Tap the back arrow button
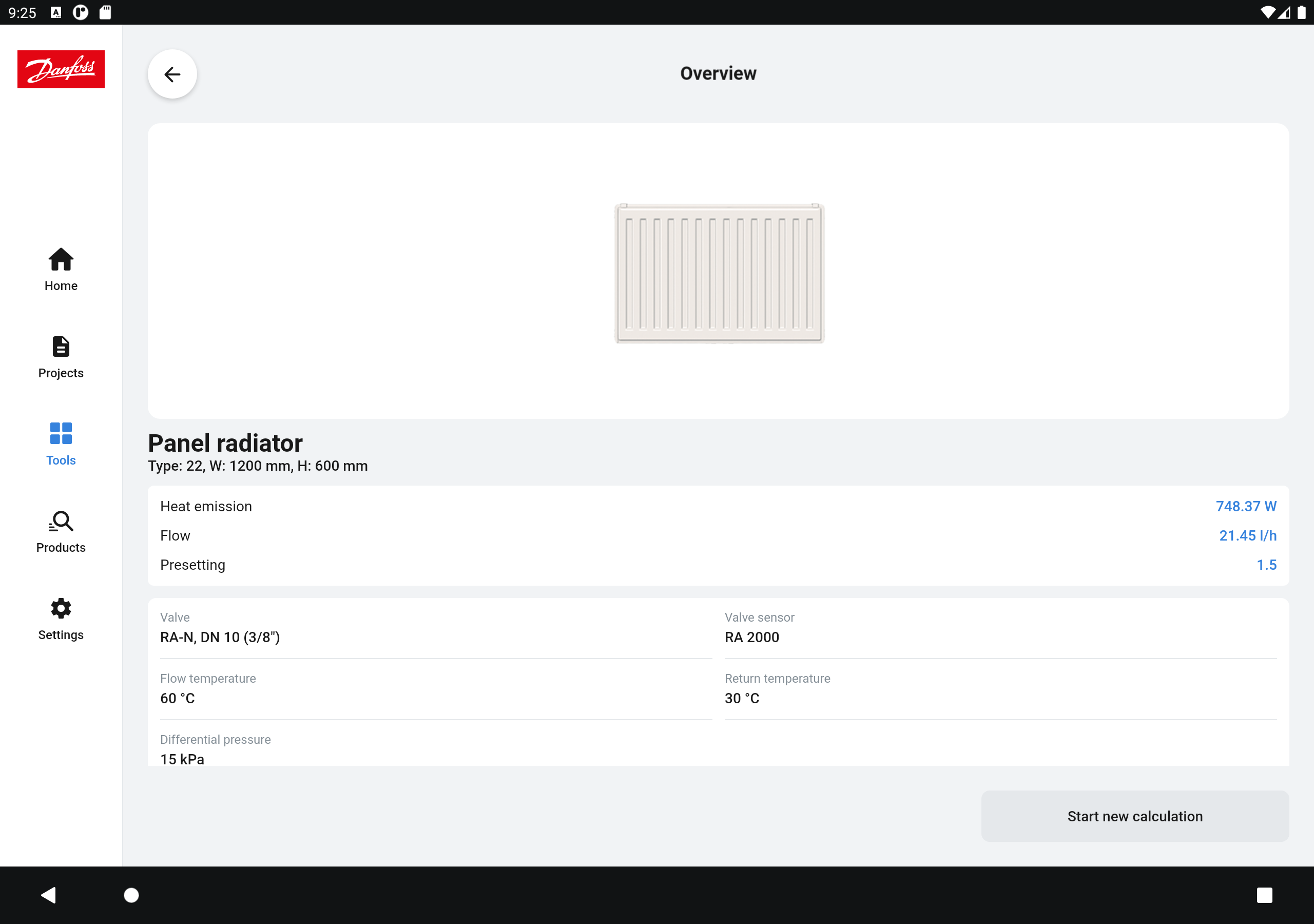 tap(172, 74)
